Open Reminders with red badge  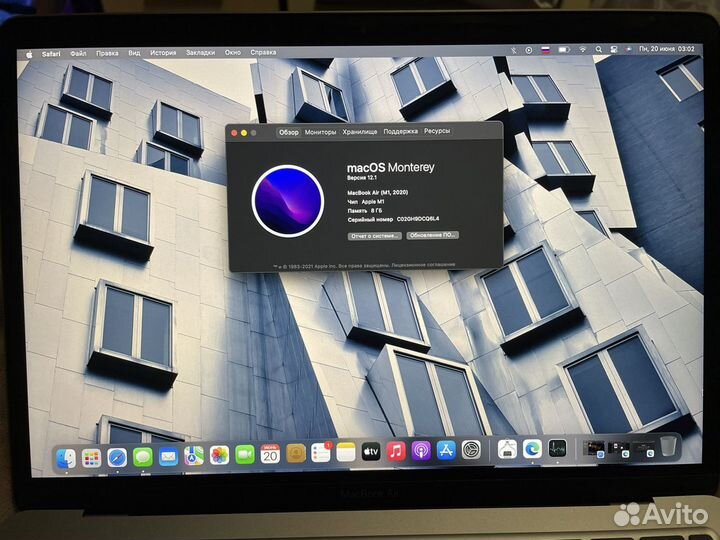coord(321,452)
